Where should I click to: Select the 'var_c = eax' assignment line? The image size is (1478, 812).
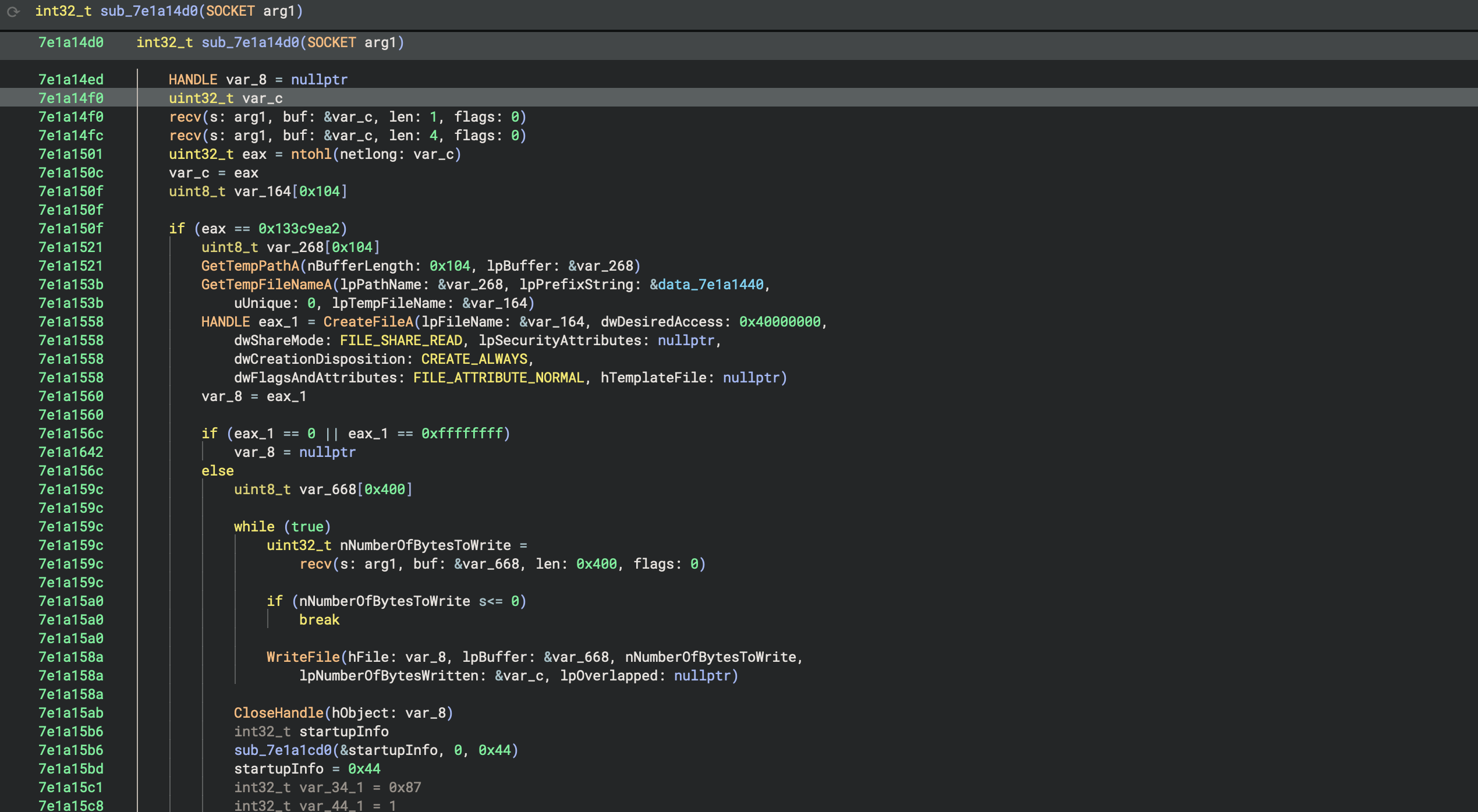(214, 173)
